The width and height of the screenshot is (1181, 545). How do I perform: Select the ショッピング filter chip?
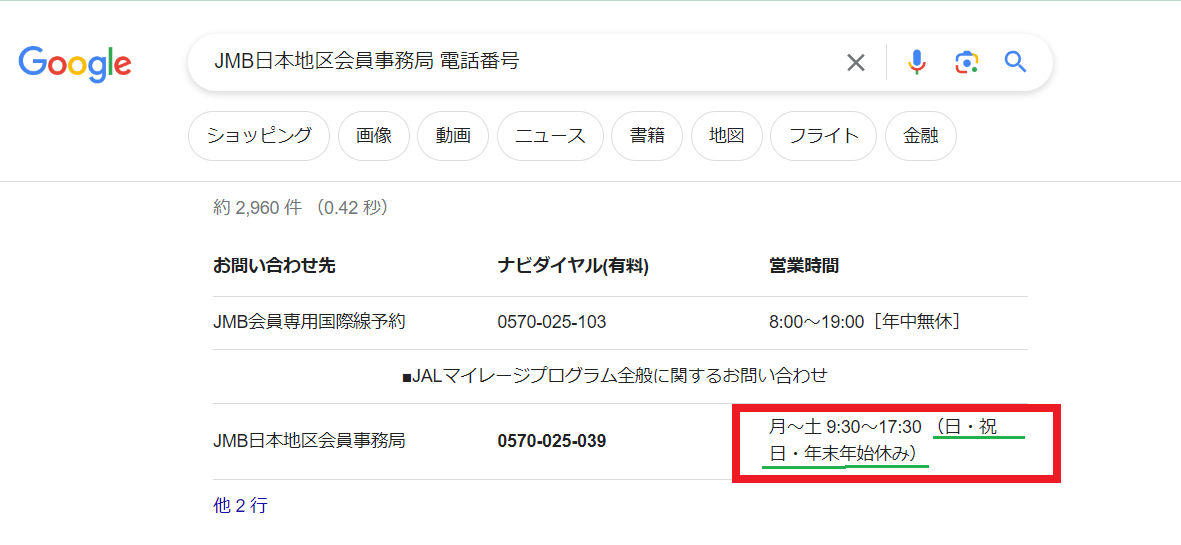click(x=259, y=136)
